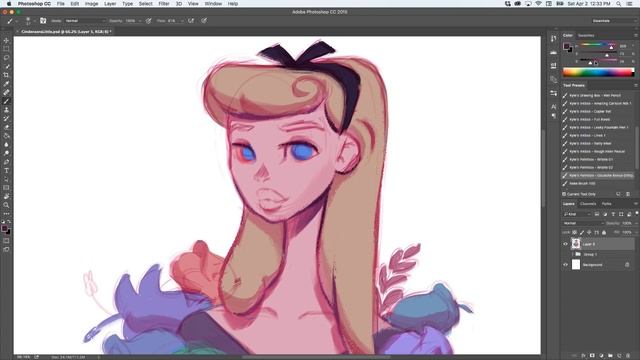Click the Layer 5 thumbnail

(x=576, y=244)
